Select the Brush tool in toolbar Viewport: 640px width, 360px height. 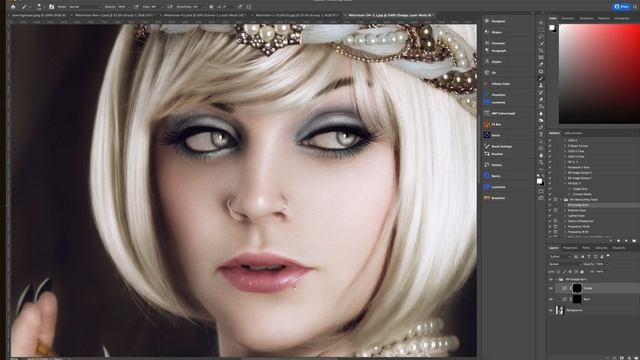[x=541, y=78]
